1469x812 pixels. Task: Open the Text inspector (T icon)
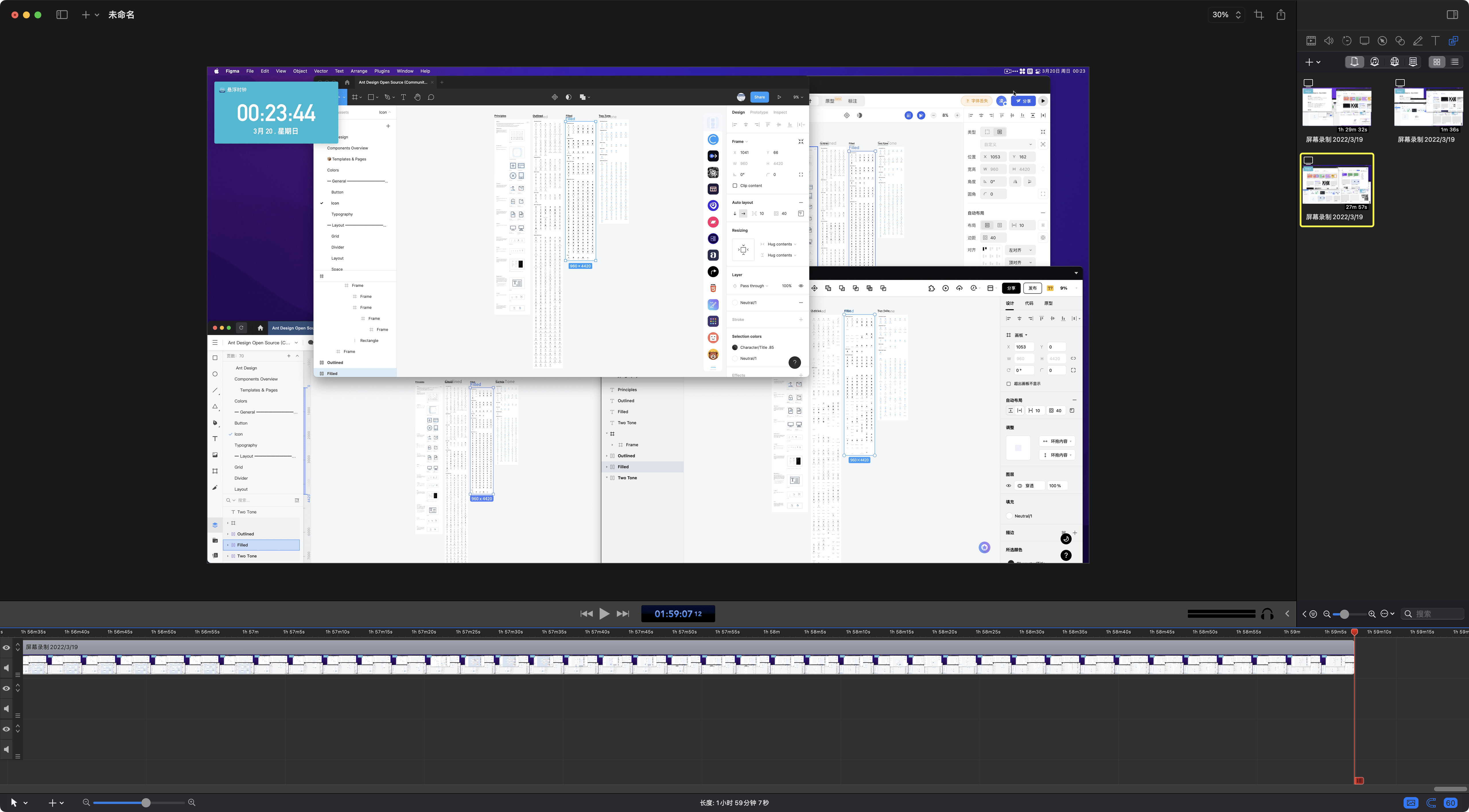1435,40
